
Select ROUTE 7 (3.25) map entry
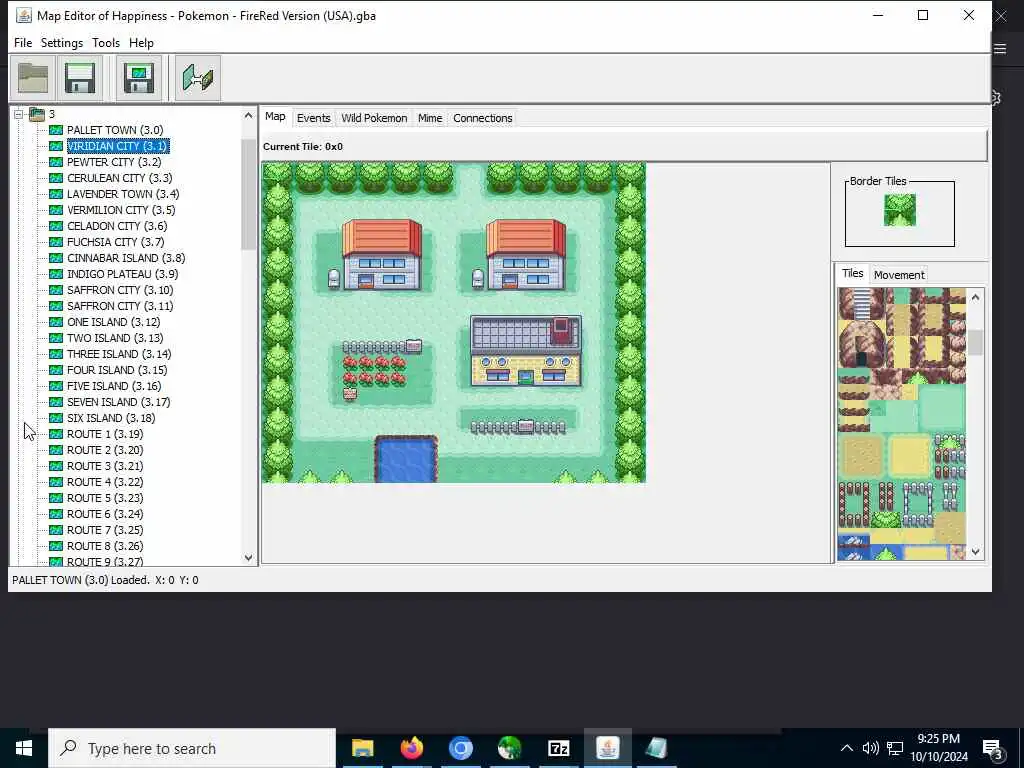(104, 530)
